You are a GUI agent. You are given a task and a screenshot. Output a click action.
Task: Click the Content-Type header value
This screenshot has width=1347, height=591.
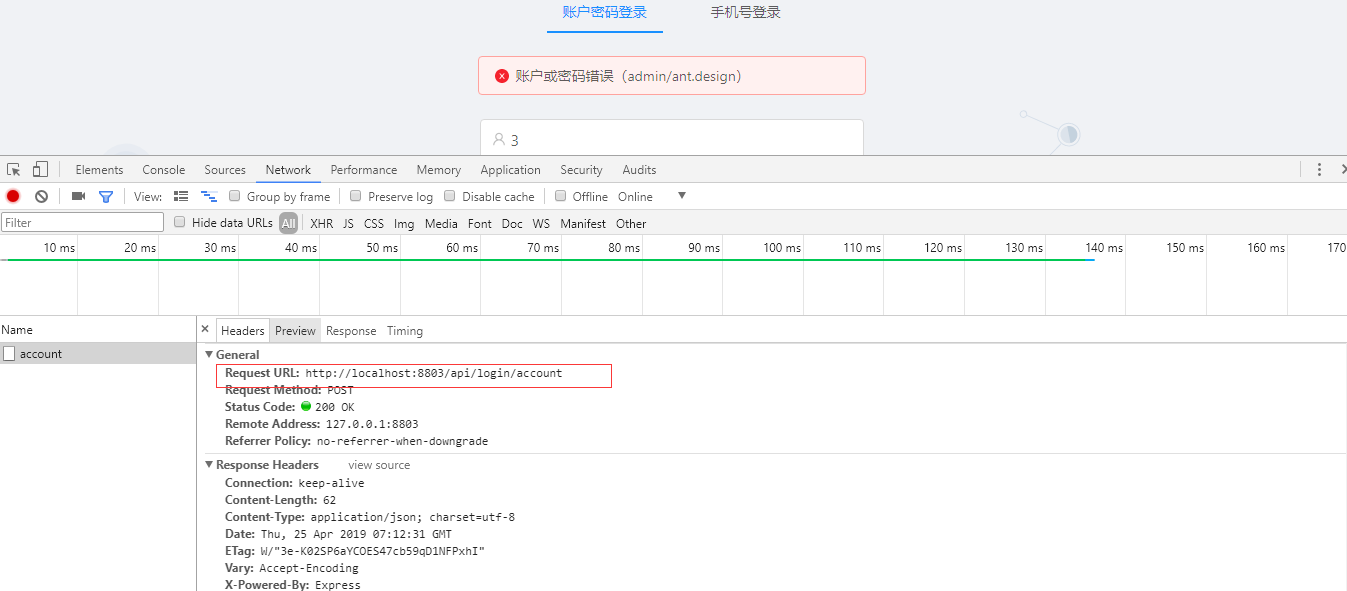point(413,517)
